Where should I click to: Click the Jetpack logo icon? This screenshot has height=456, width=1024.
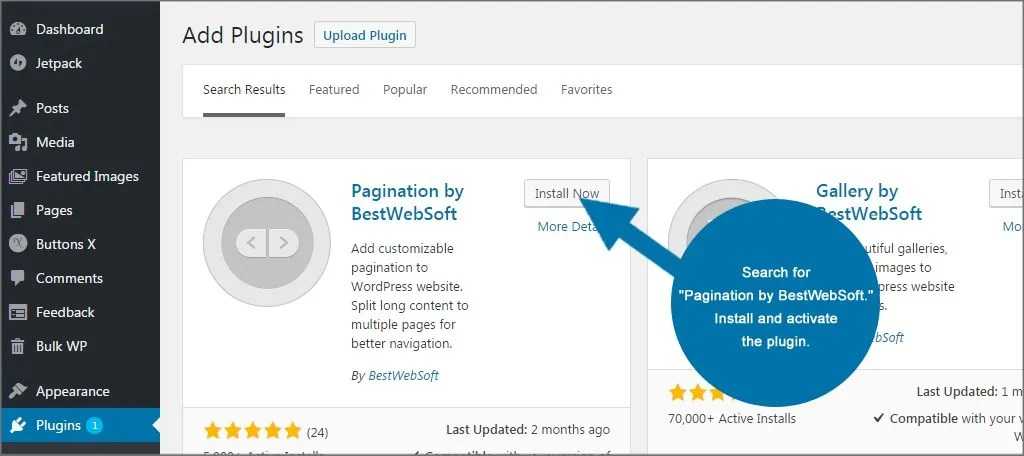pyautogui.click(x=17, y=63)
